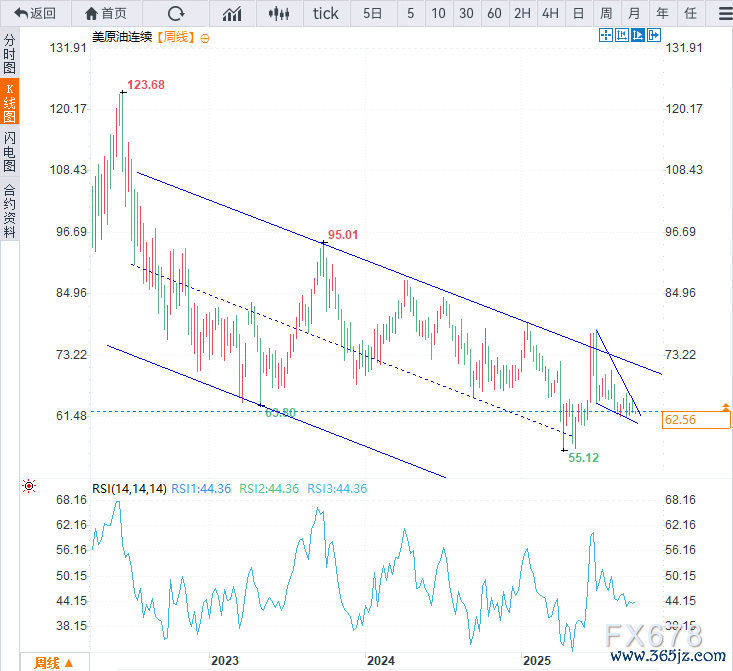
Task: Click the orange circle icon after 【周线】
Action: pyautogui.click(x=205, y=37)
